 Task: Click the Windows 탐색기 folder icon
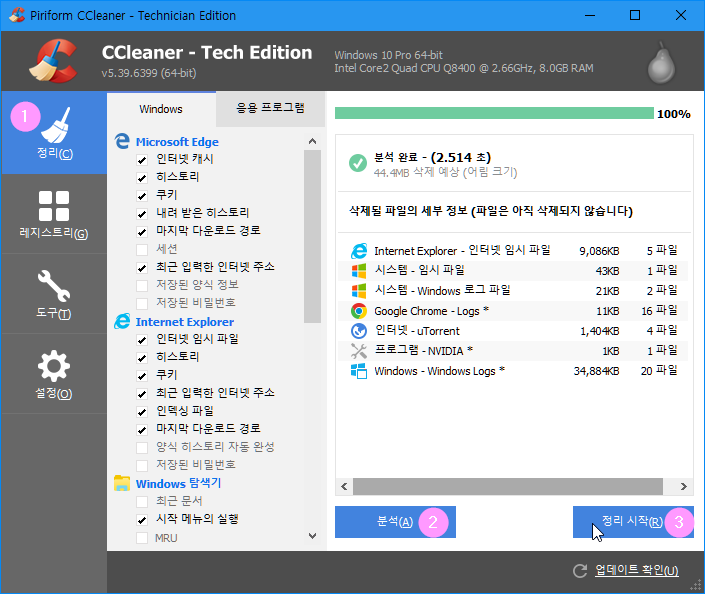[x=122, y=483]
